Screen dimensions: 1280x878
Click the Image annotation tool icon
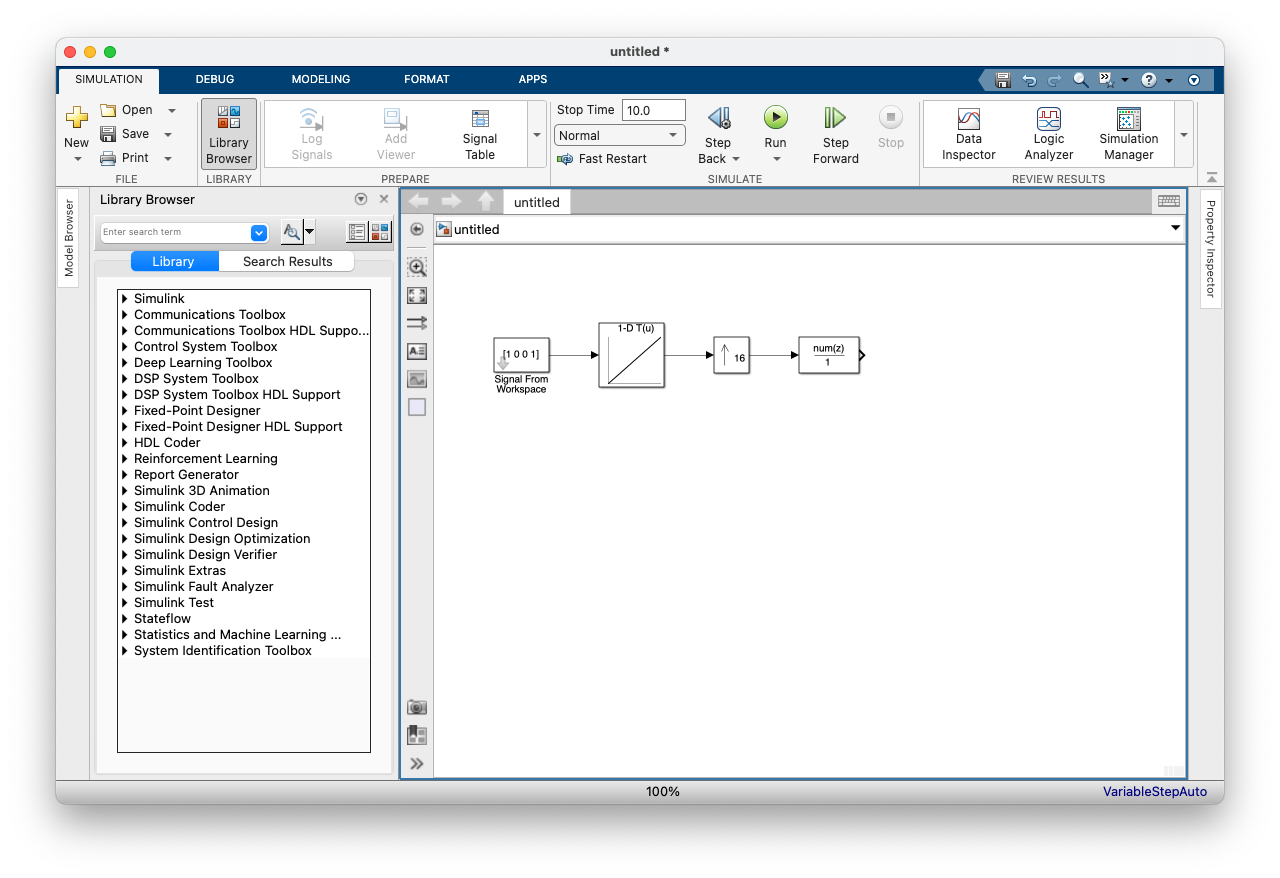click(x=417, y=379)
